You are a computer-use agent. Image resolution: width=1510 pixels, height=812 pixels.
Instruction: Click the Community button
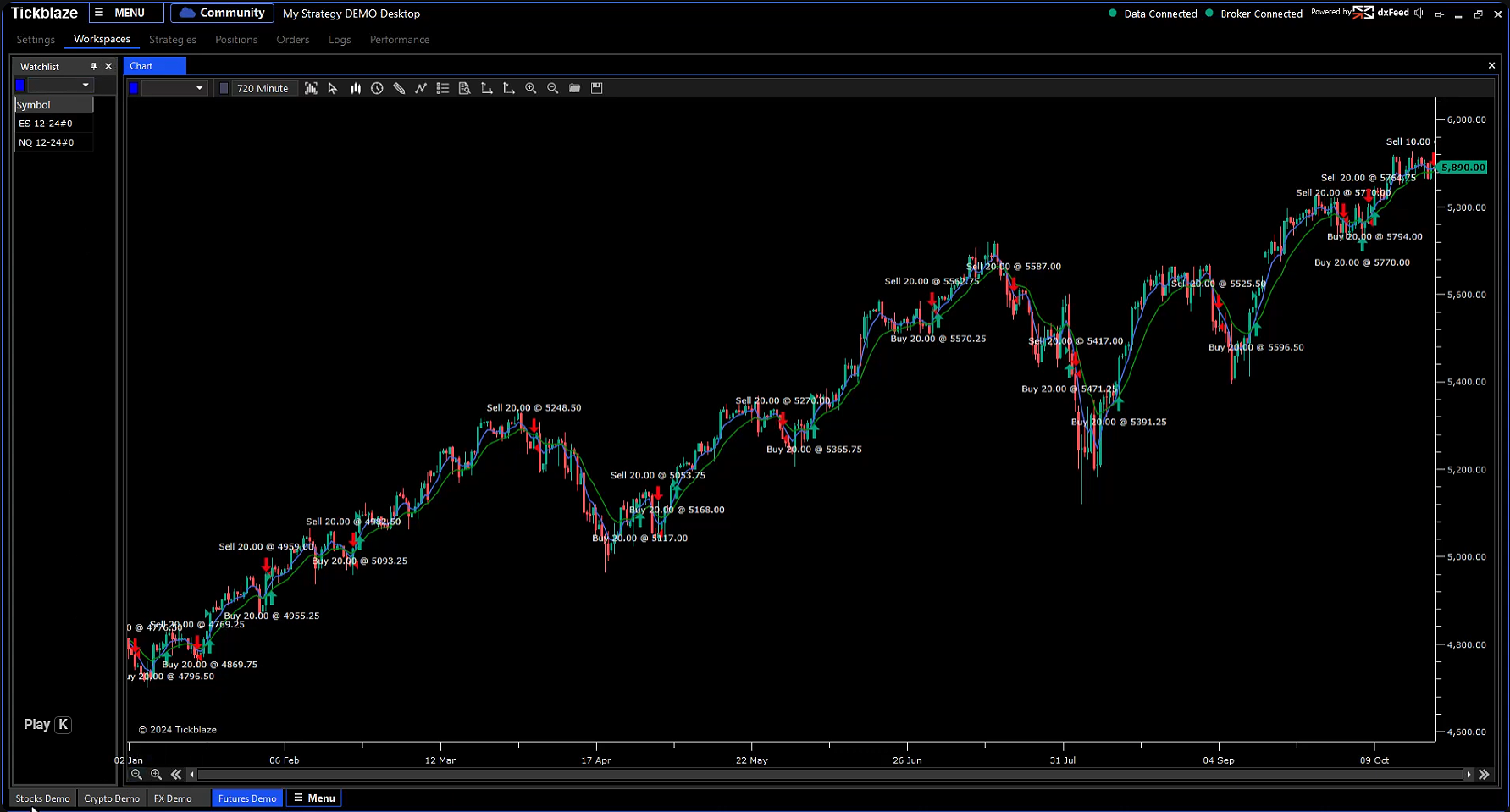222,13
